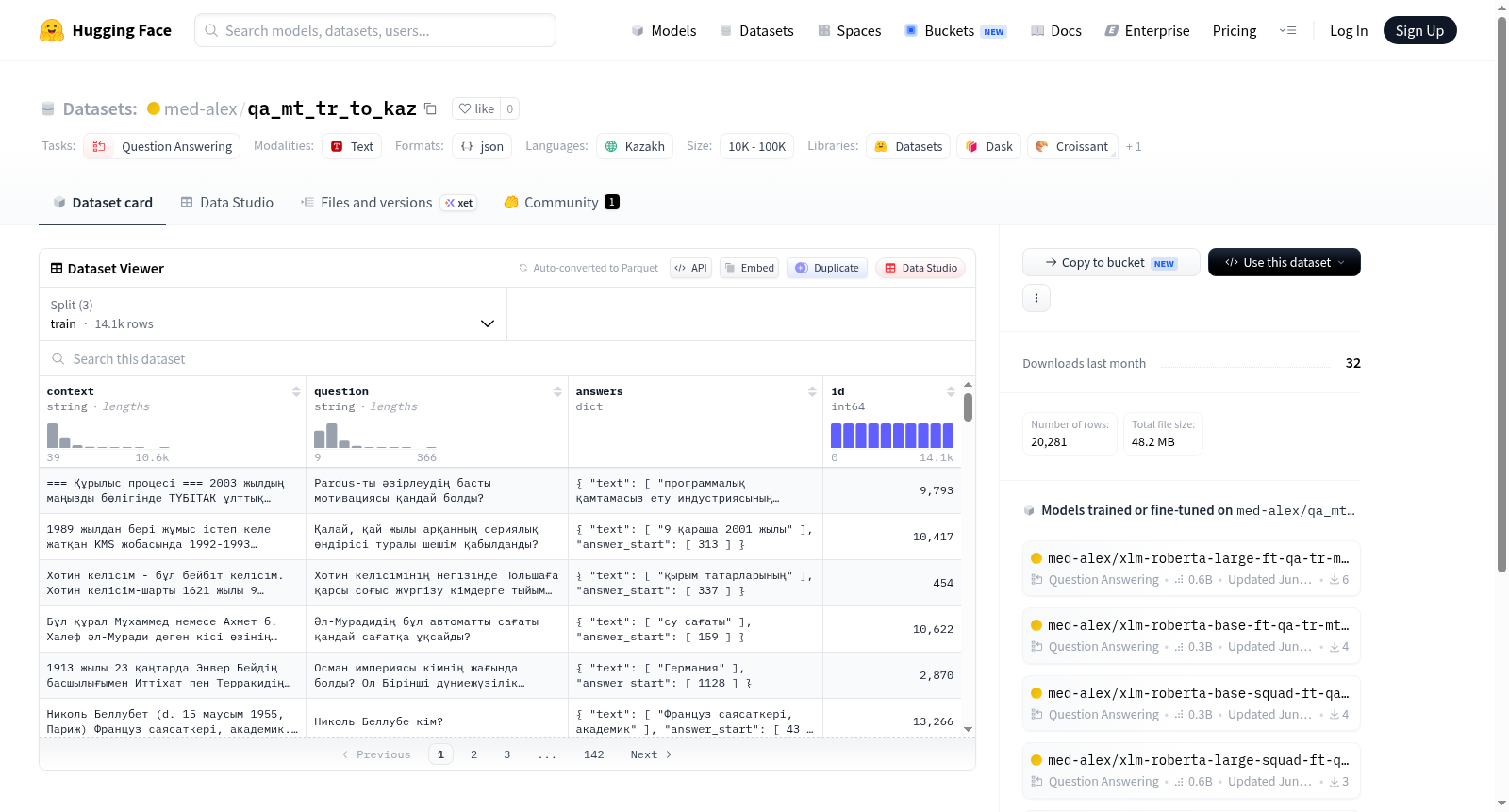The image size is (1509, 812).
Task: Go to page 3 of dataset rows
Action: pos(507,754)
